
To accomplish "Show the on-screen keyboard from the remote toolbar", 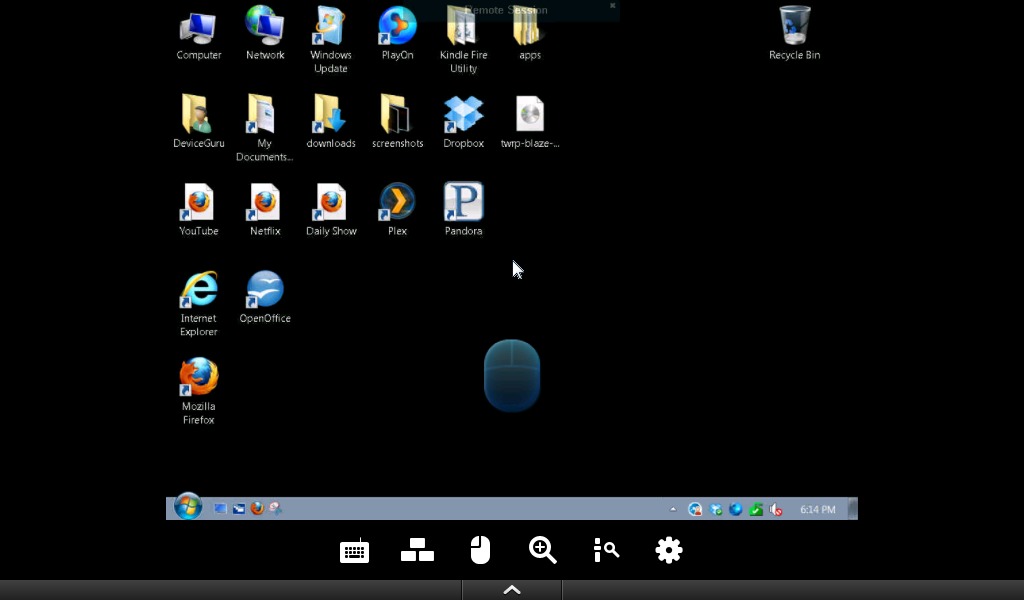I will [355, 550].
